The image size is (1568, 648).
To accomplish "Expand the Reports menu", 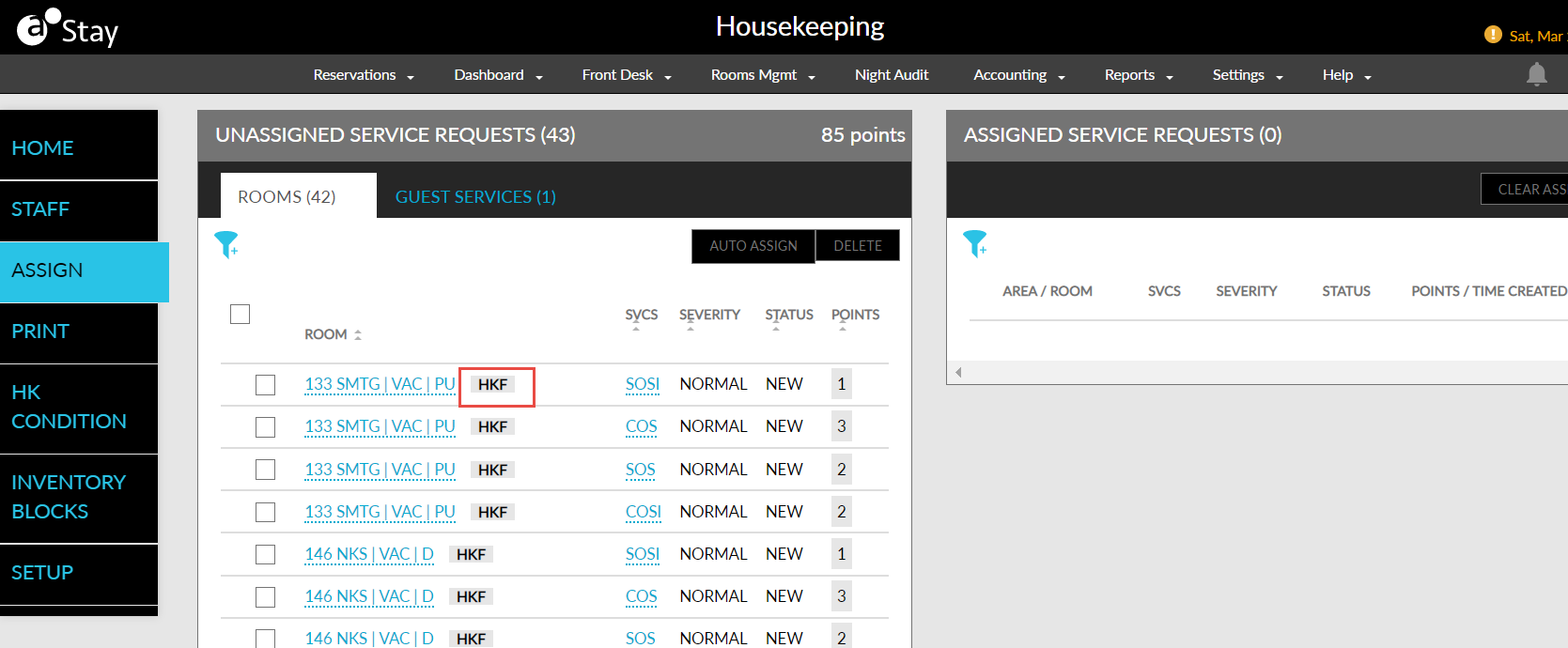I will 1139,75.
